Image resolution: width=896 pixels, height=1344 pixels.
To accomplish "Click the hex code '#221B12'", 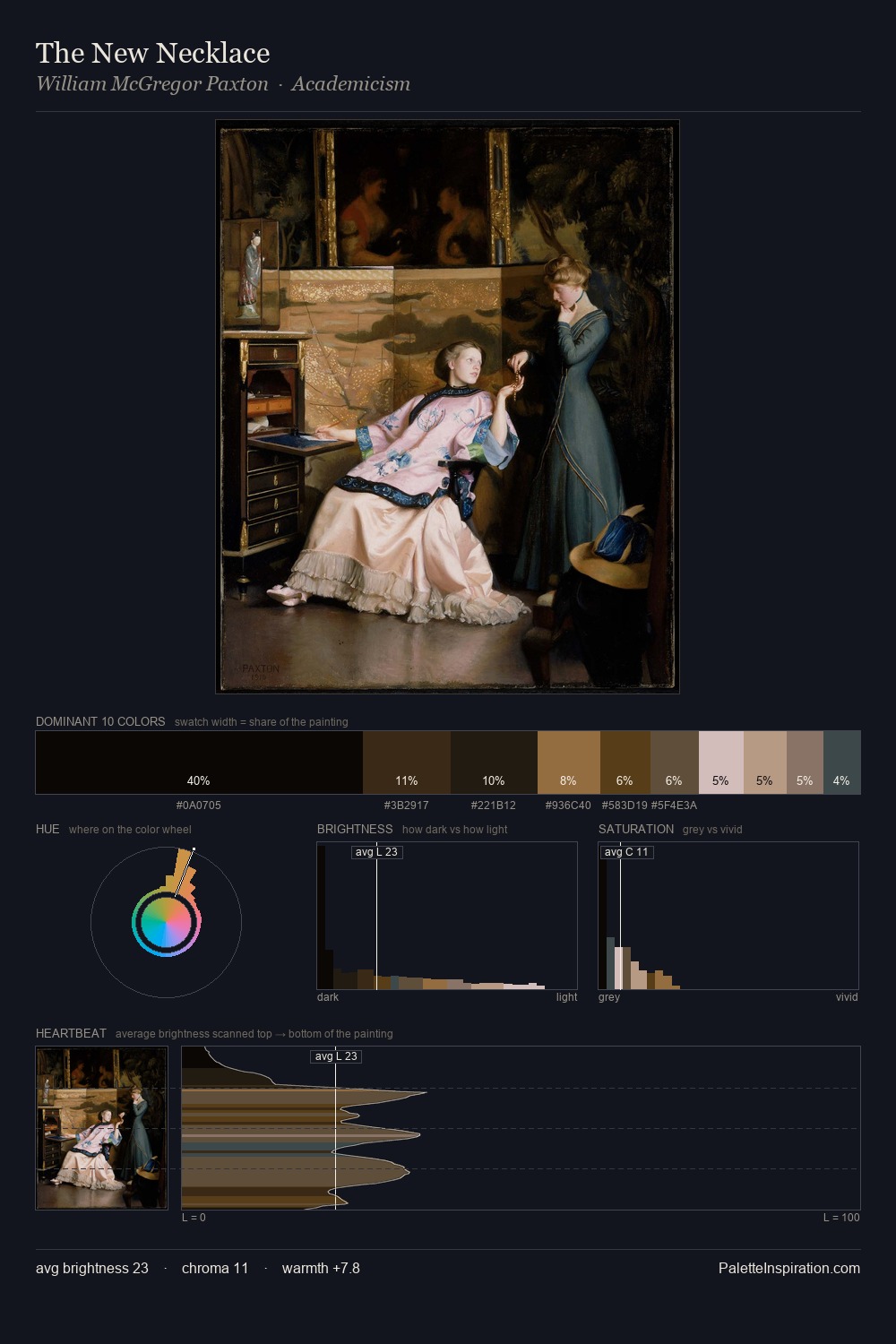I will click(x=494, y=805).
